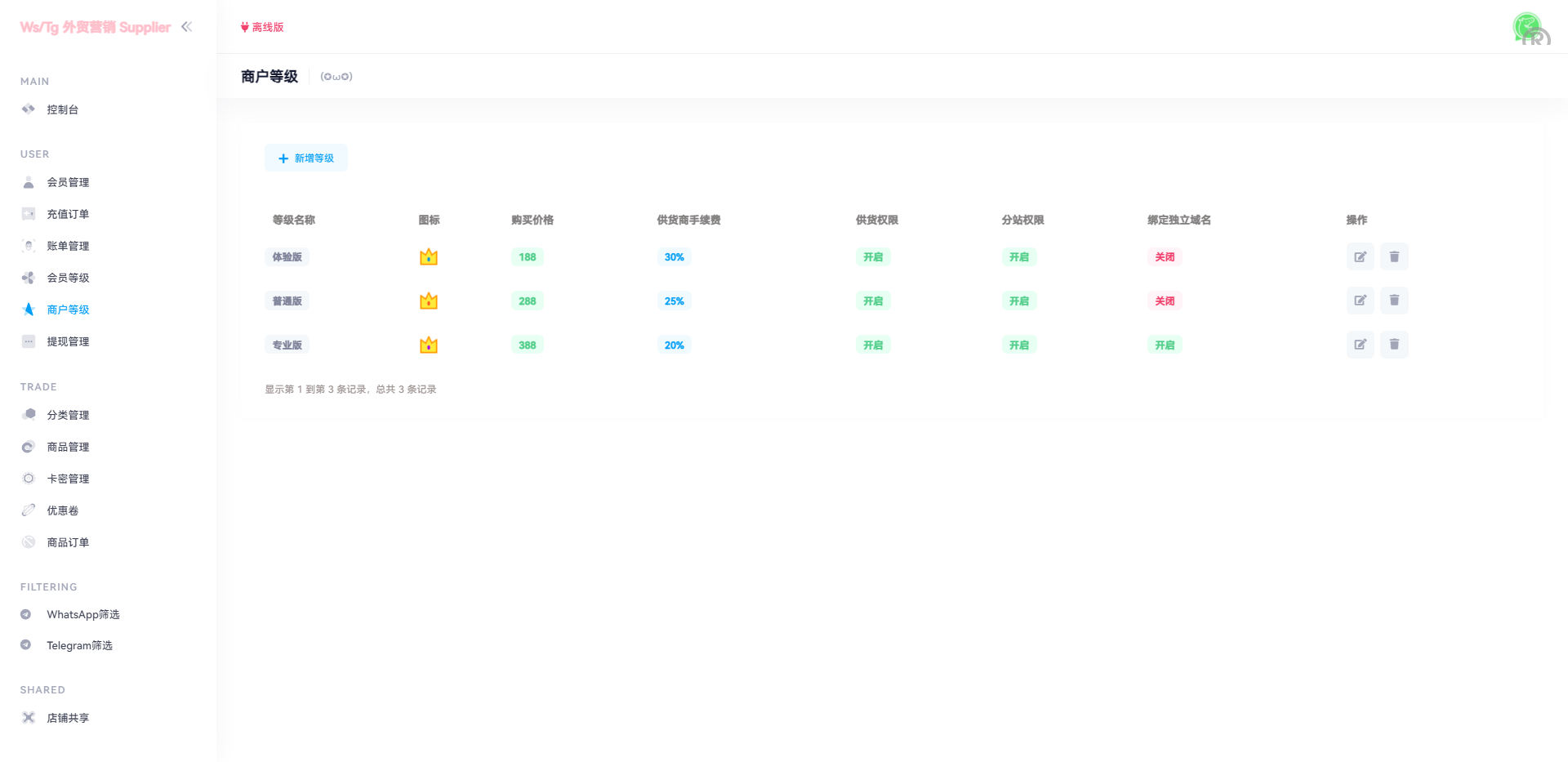Toggle 绑定独立域名 status 开启 for 专业版

pyautogui.click(x=1165, y=345)
